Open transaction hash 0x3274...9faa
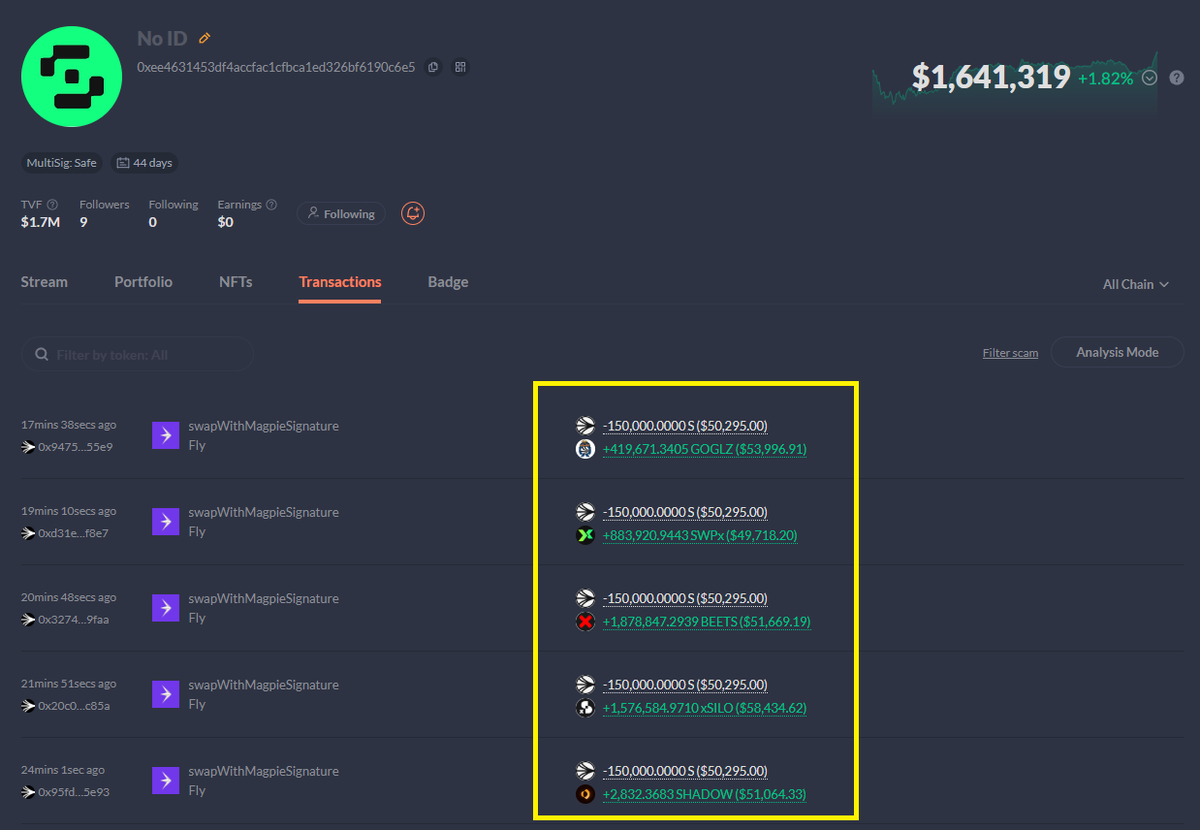 tap(73, 619)
